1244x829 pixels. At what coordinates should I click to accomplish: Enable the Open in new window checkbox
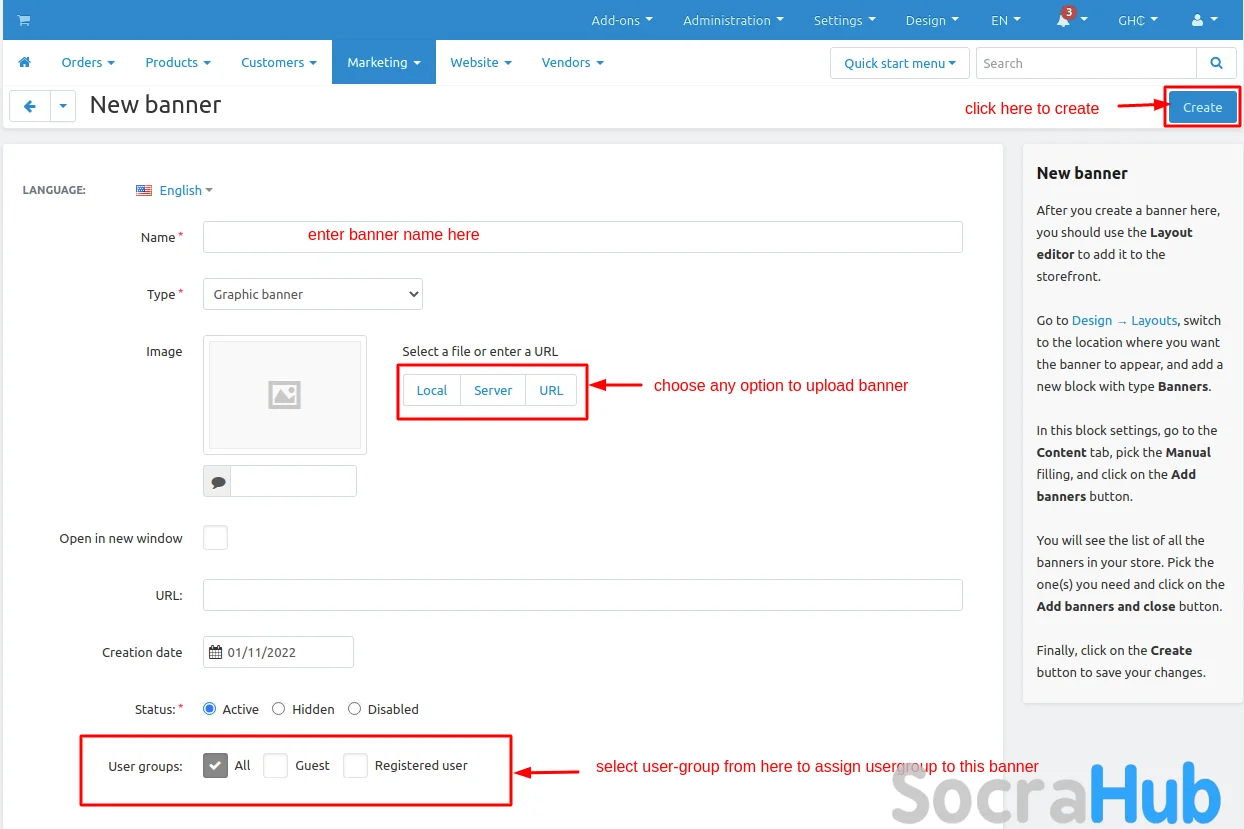pos(215,538)
